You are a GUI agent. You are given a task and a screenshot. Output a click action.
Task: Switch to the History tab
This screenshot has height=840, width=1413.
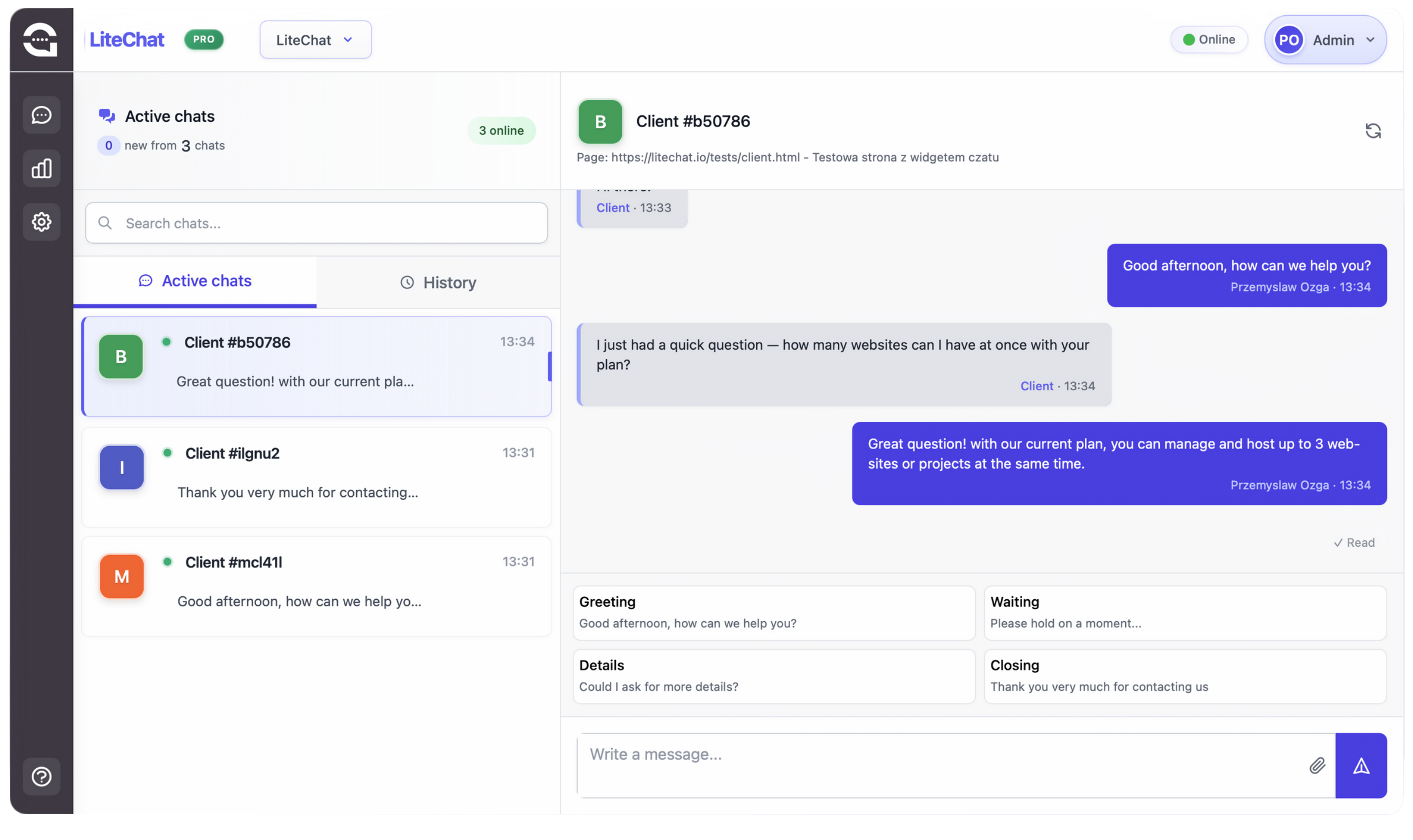pyautogui.click(x=438, y=282)
